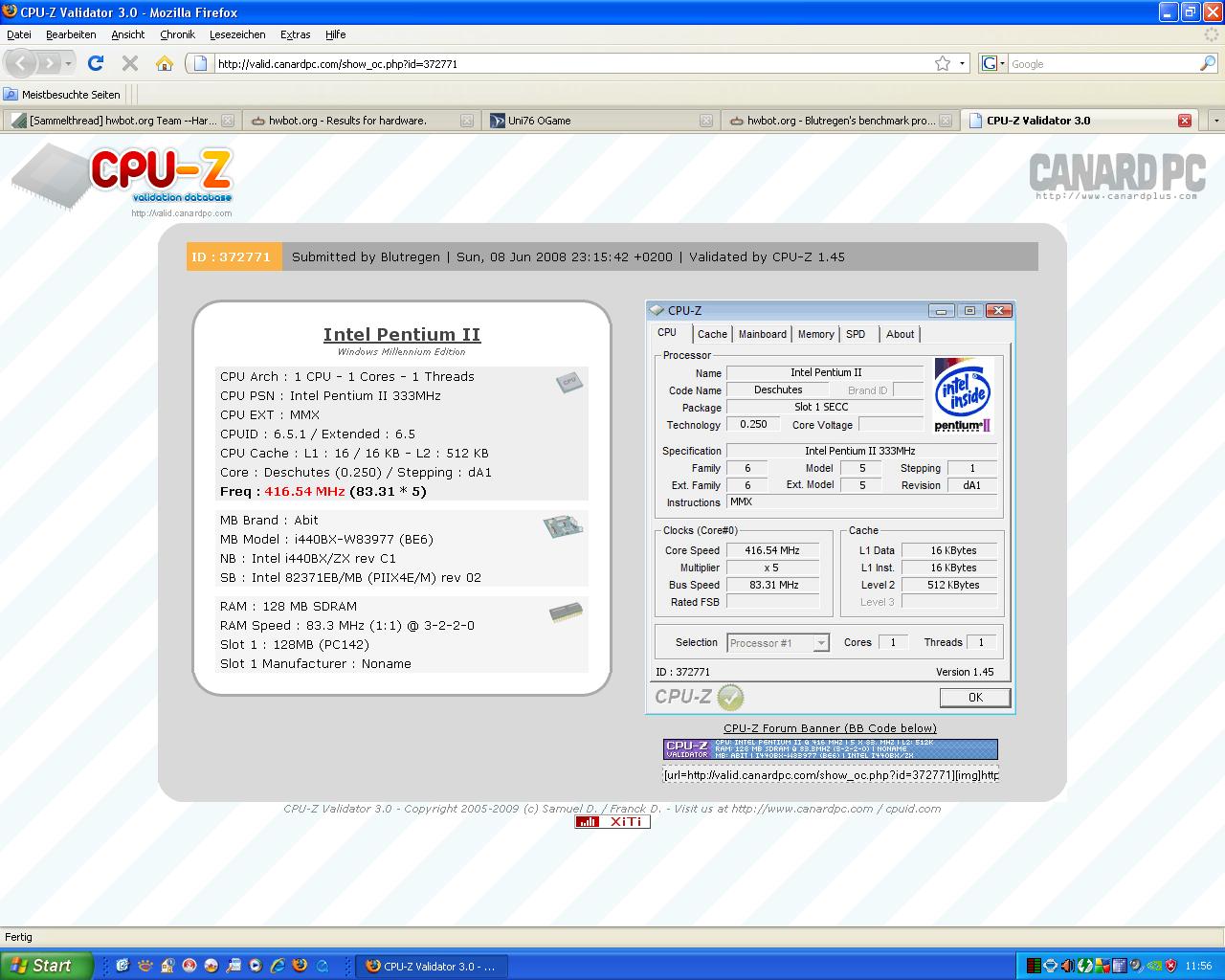Image resolution: width=1225 pixels, height=980 pixels.
Task: Click the OK button in CPU-Z window
Action: pyautogui.click(x=975, y=698)
